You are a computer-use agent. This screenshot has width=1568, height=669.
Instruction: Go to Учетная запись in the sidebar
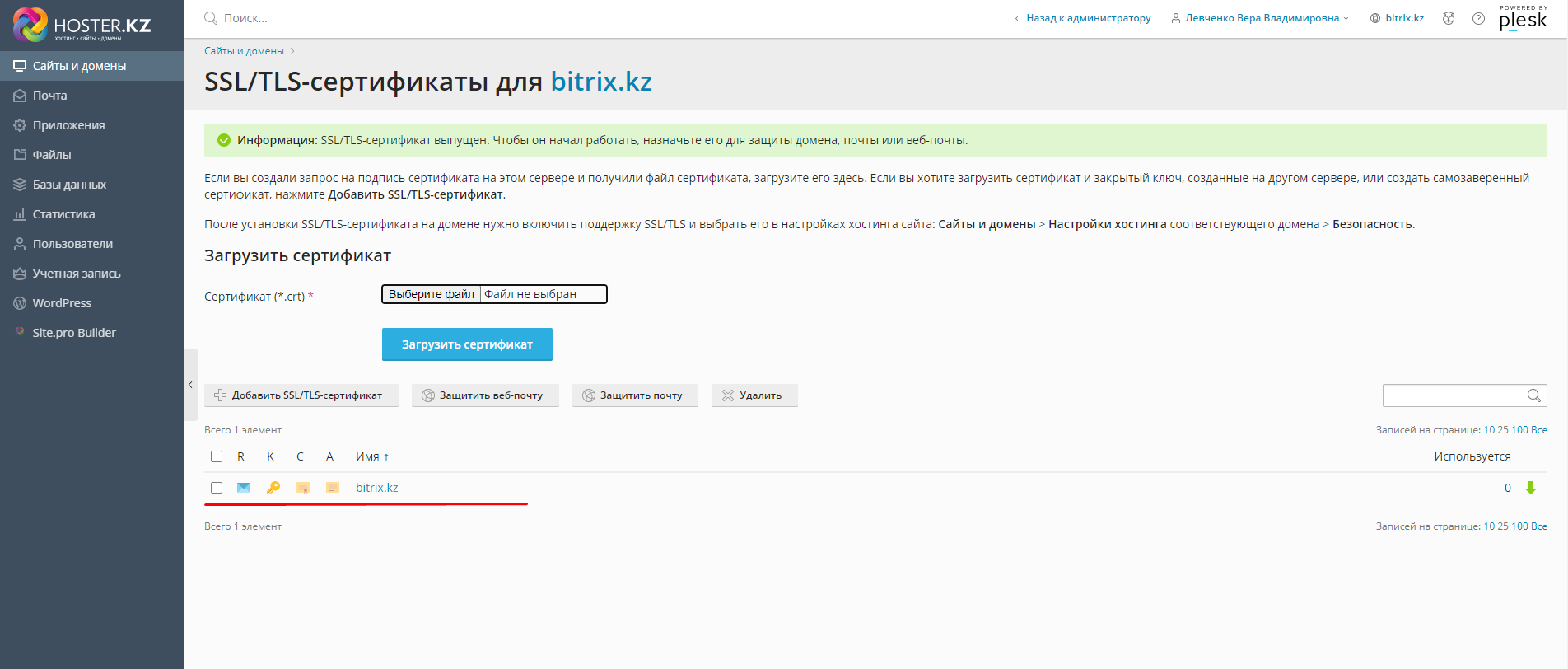(92, 274)
